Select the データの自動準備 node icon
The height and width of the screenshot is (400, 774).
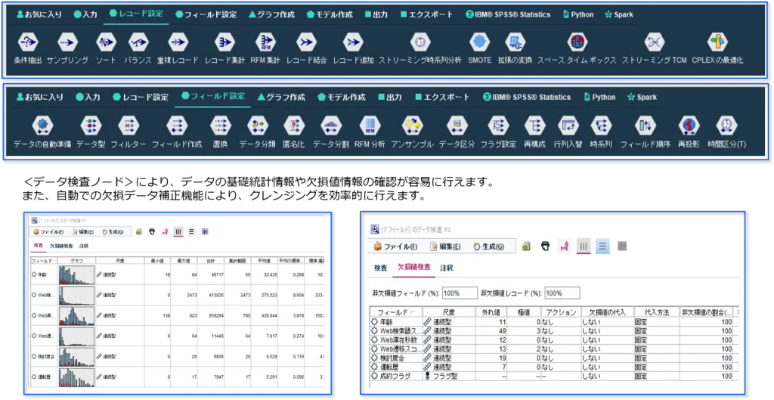pos(42,126)
